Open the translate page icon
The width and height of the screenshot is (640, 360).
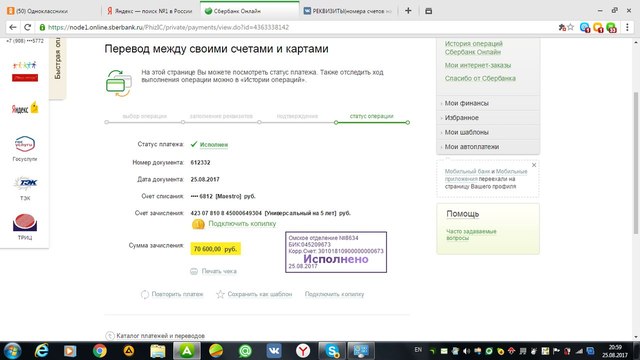click(562, 27)
